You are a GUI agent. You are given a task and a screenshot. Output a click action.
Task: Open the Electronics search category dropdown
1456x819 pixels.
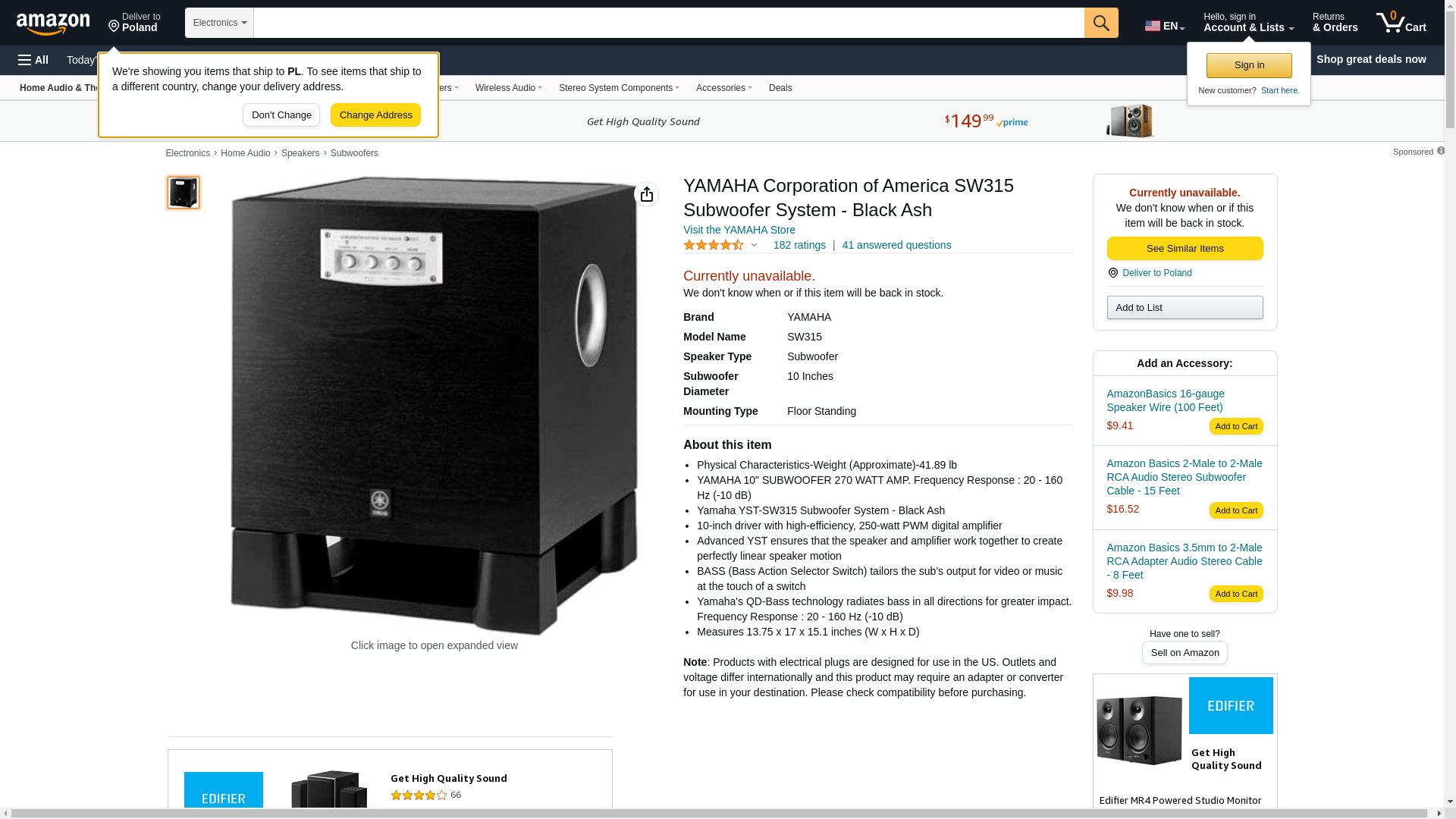[x=219, y=23]
